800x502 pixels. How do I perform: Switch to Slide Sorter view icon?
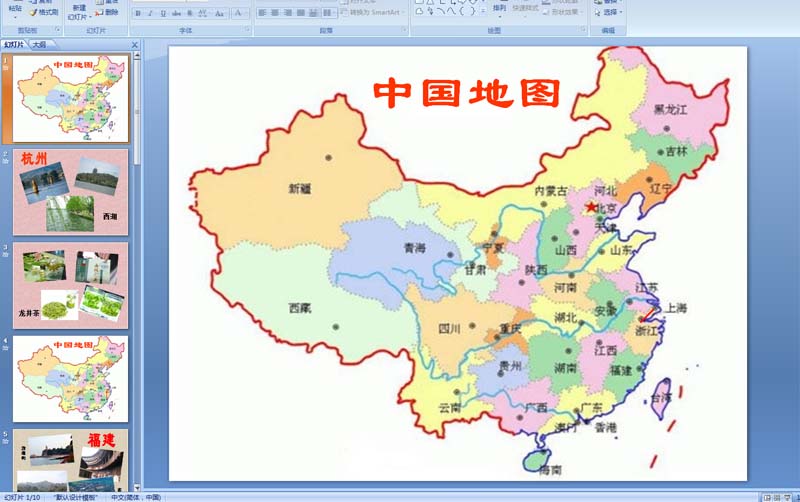(777, 497)
